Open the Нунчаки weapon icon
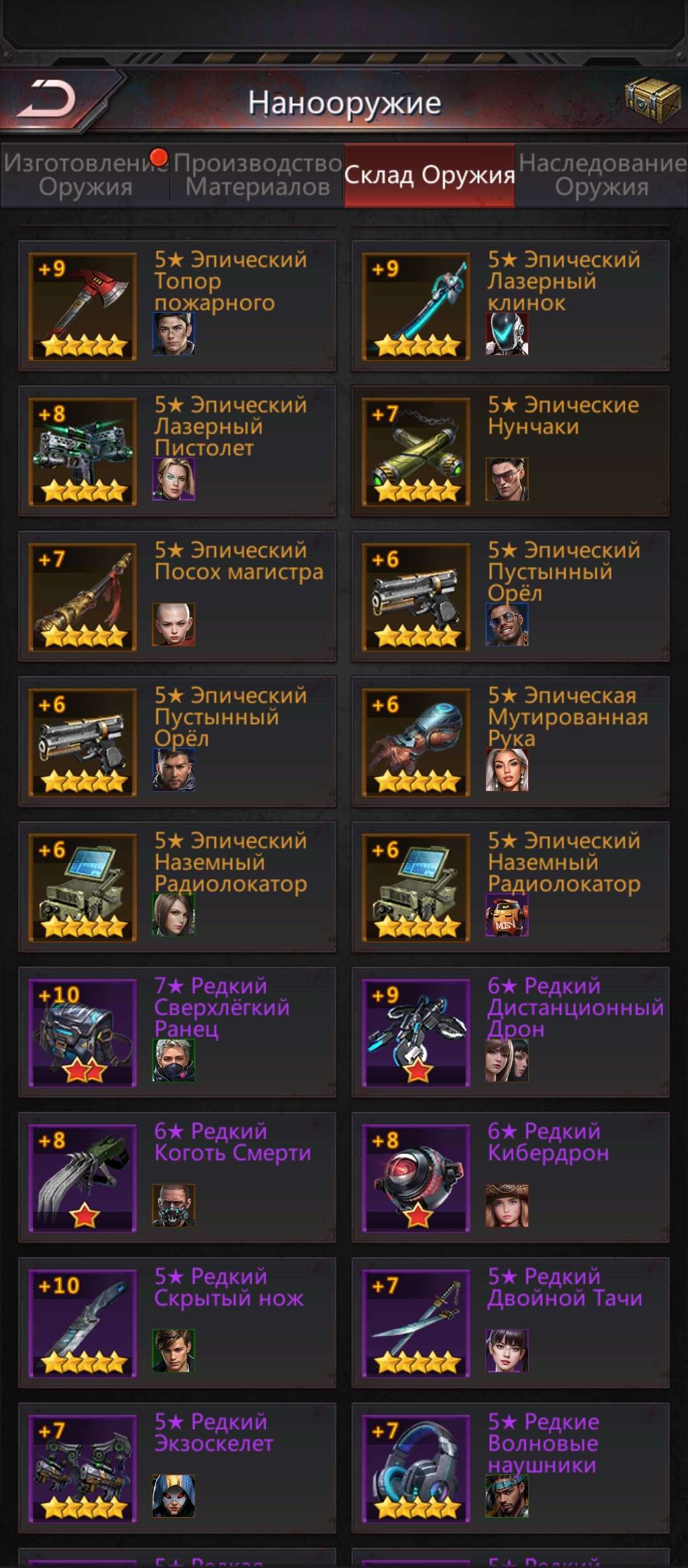The image size is (688, 1568). (x=416, y=452)
